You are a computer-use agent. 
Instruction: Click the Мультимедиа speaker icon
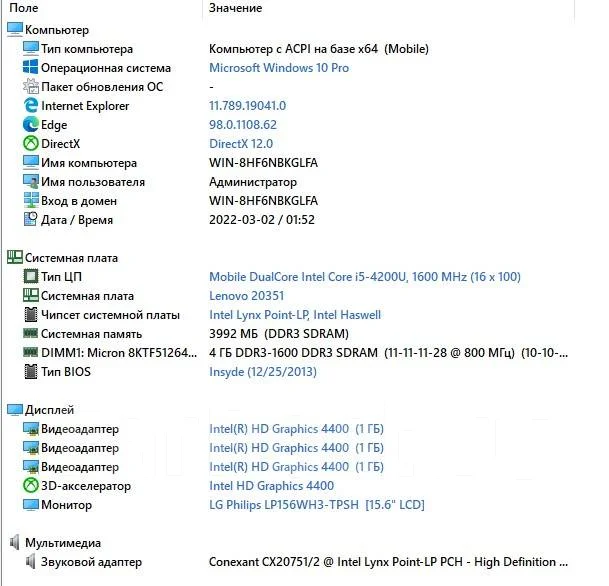click(14, 543)
